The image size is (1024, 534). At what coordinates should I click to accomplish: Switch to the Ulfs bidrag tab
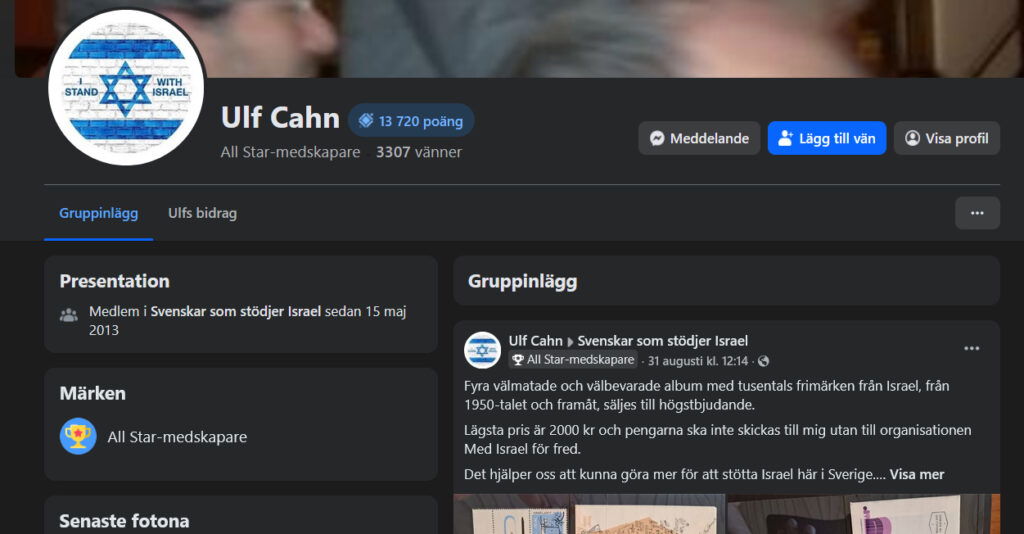pyautogui.click(x=202, y=213)
